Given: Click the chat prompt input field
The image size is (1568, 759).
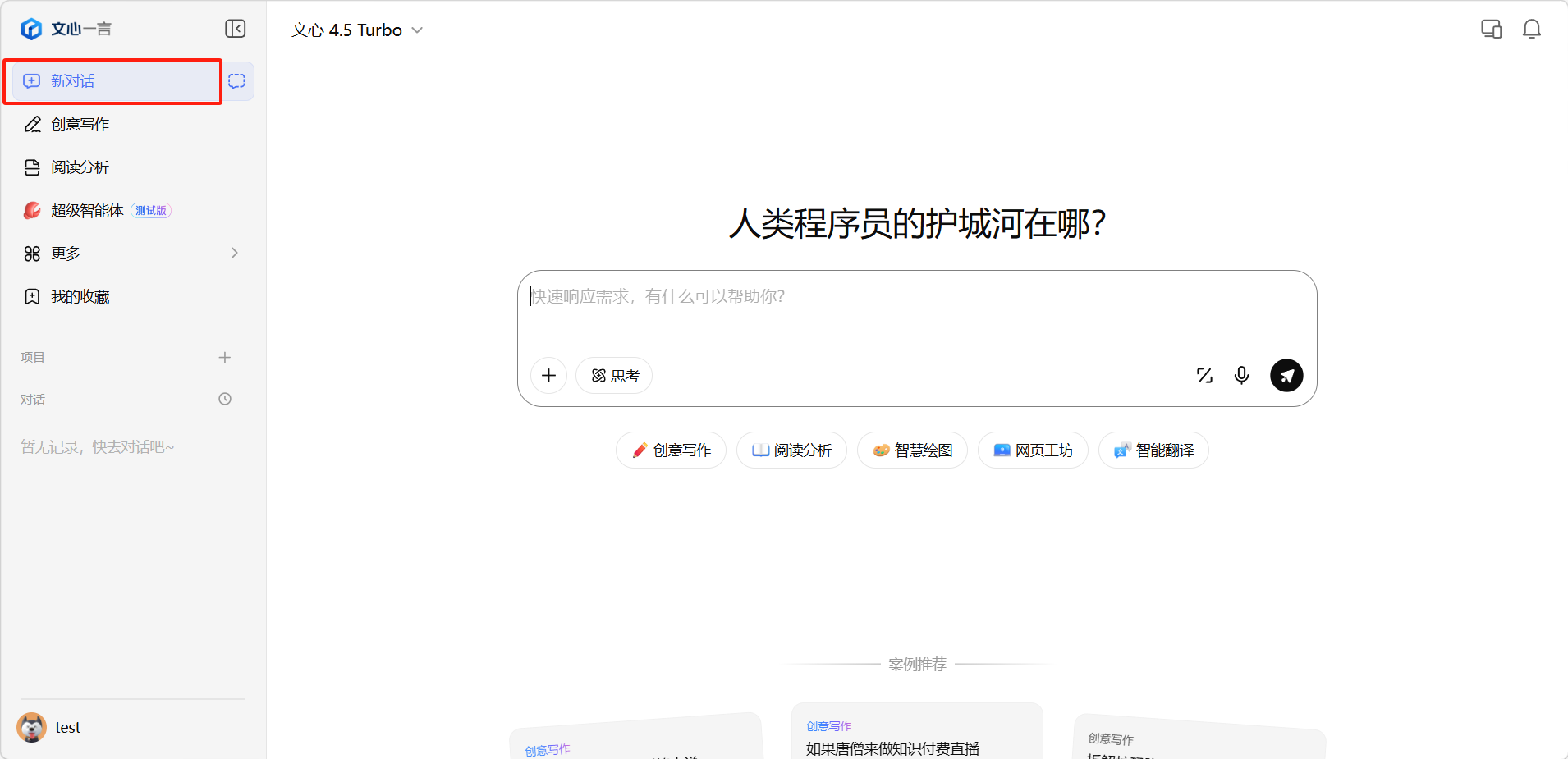Looking at the screenshot, I should [x=916, y=312].
